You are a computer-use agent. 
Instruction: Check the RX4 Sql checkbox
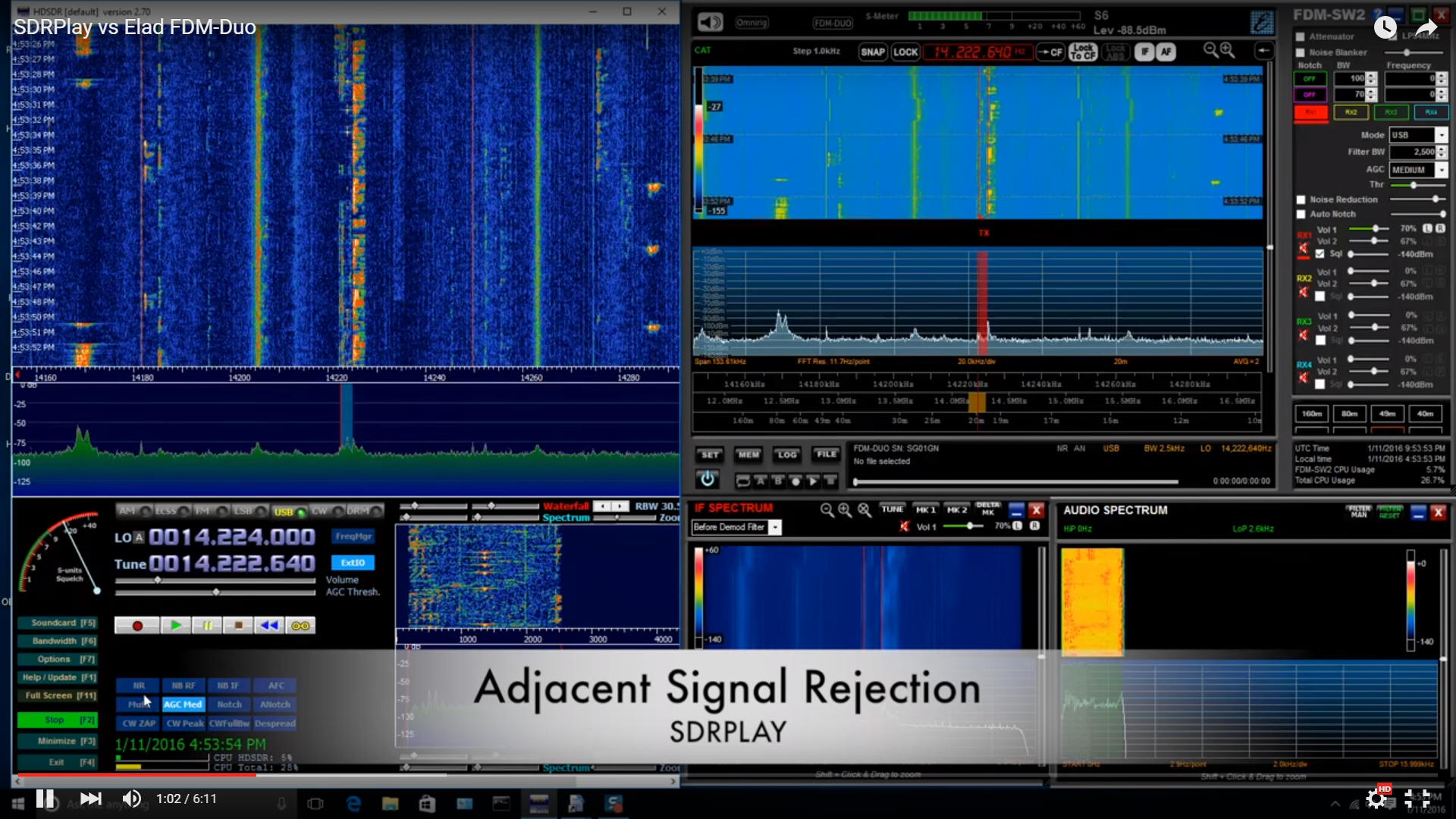1320,384
